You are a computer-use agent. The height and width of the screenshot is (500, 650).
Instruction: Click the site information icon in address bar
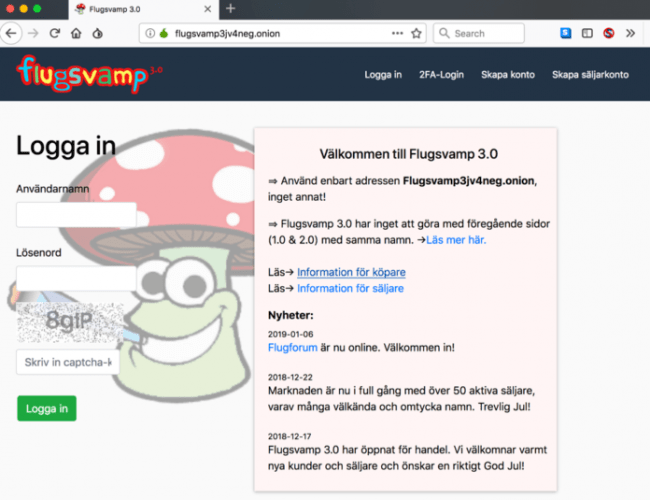pos(150,33)
